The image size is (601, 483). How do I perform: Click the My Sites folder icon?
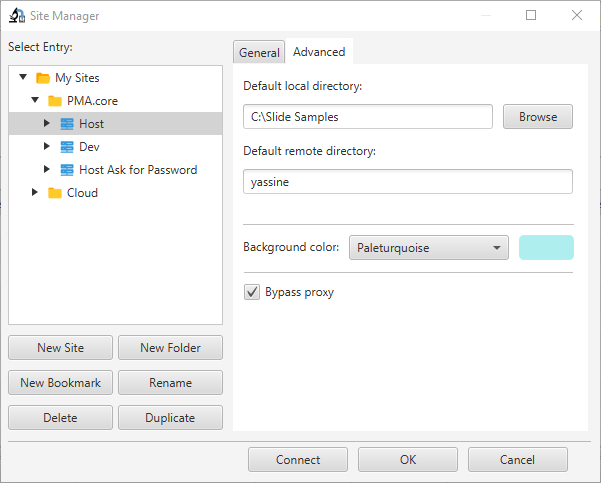(x=42, y=78)
